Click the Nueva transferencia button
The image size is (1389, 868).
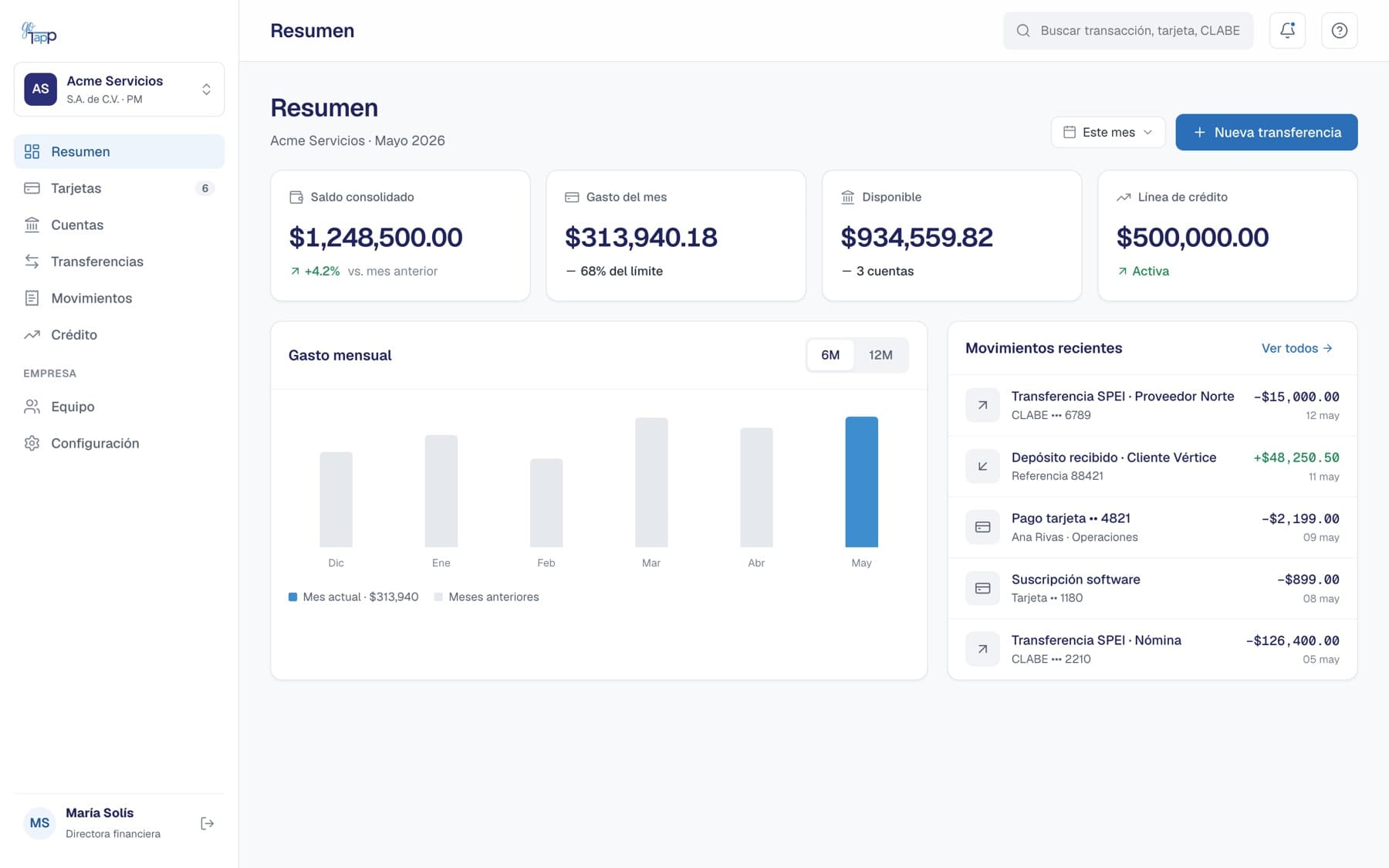(1266, 132)
